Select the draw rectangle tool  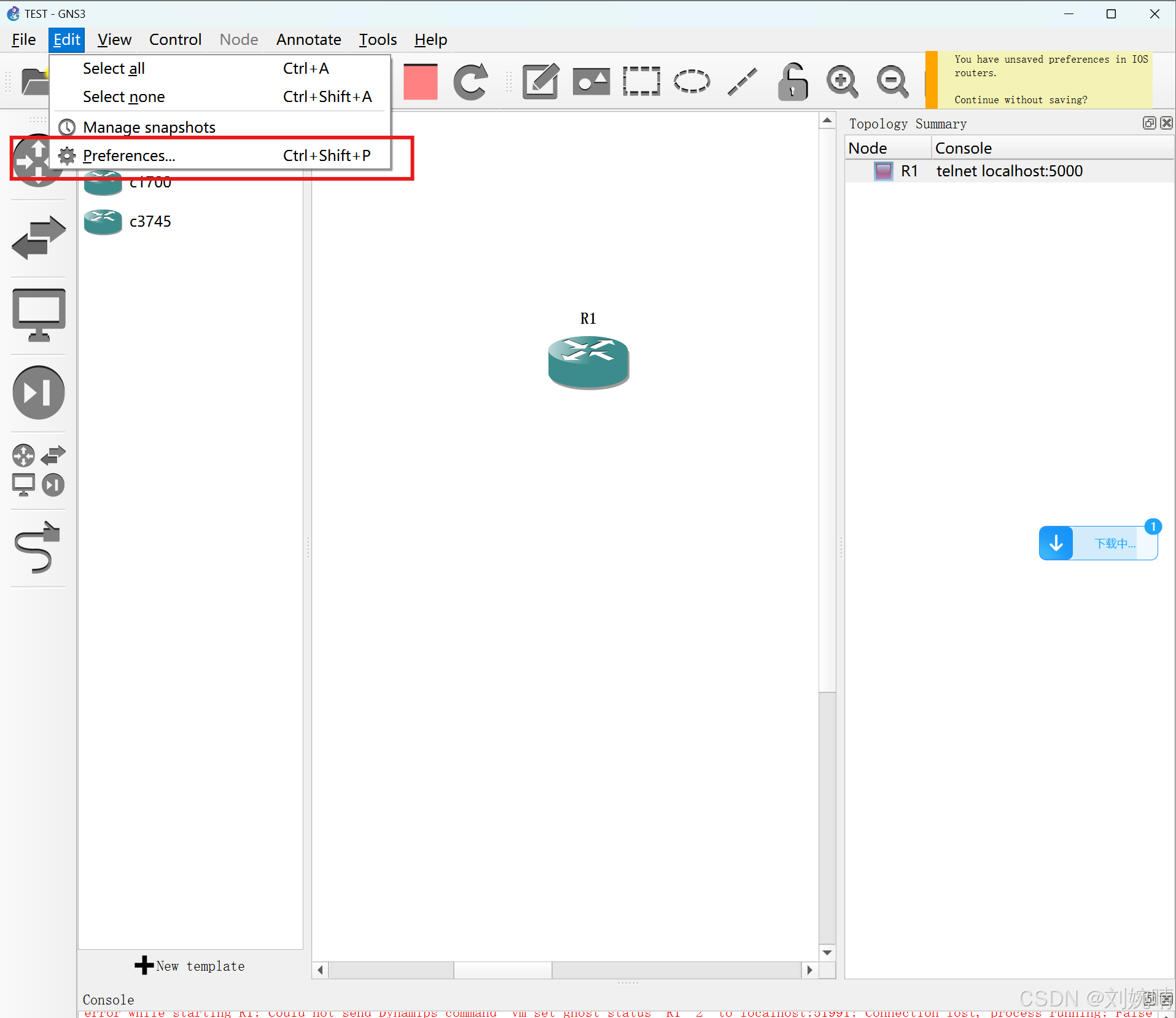click(x=641, y=81)
